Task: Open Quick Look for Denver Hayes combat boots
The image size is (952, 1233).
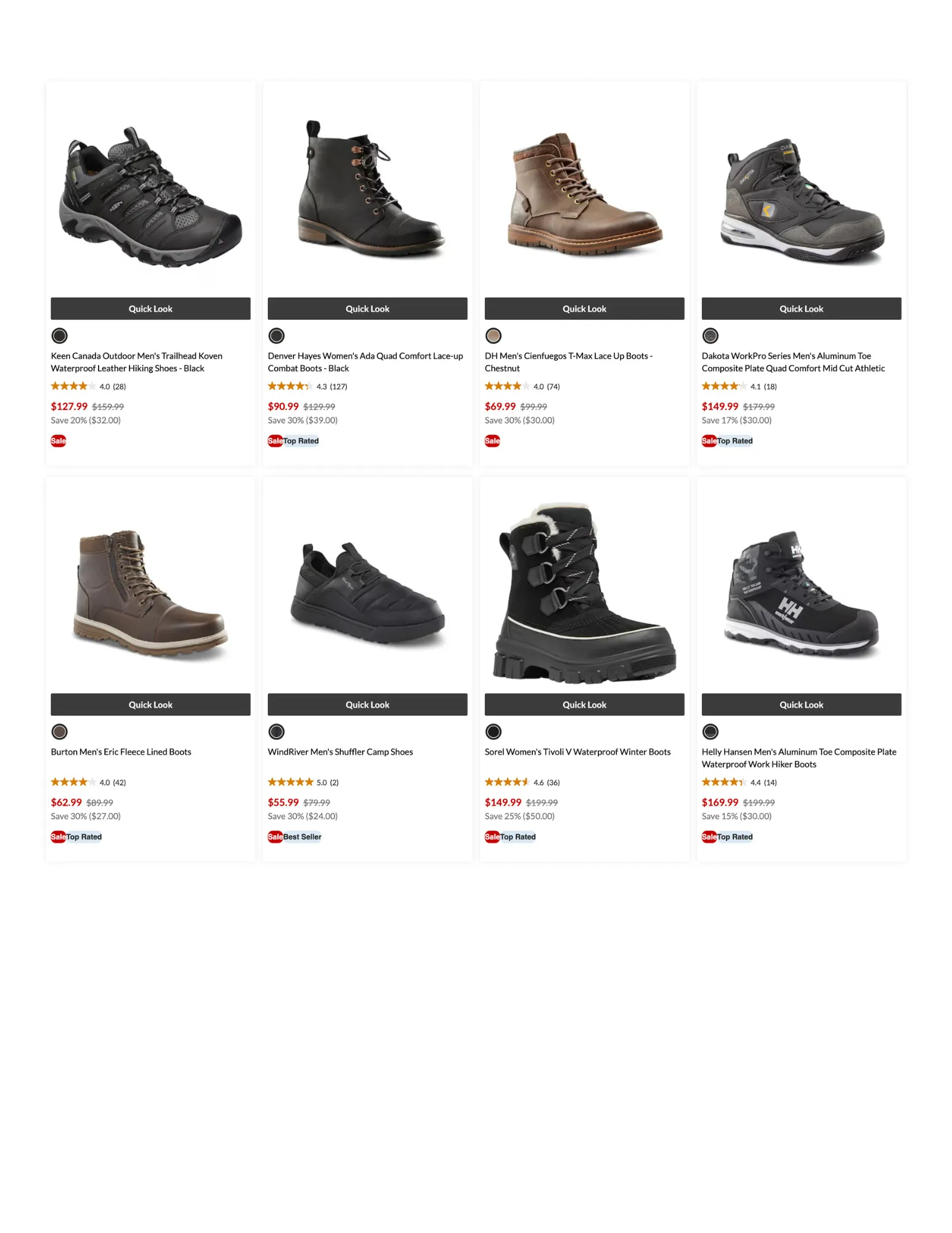Action: 367,308
